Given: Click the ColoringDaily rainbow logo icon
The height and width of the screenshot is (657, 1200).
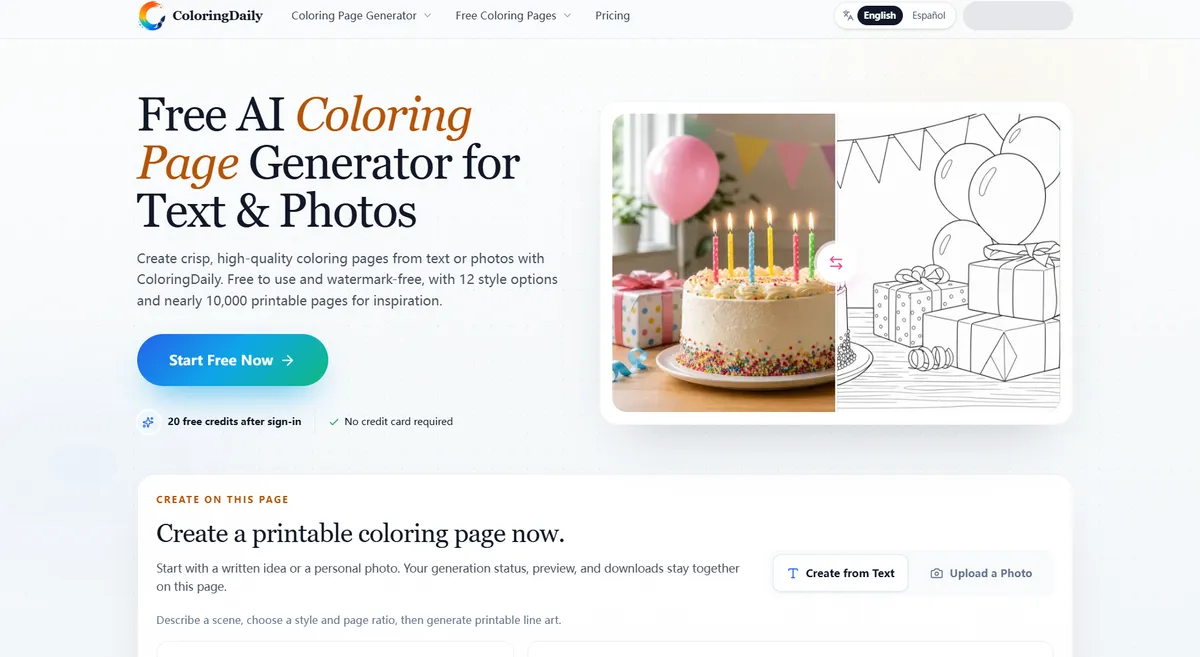Looking at the screenshot, I should (x=152, y=15).
